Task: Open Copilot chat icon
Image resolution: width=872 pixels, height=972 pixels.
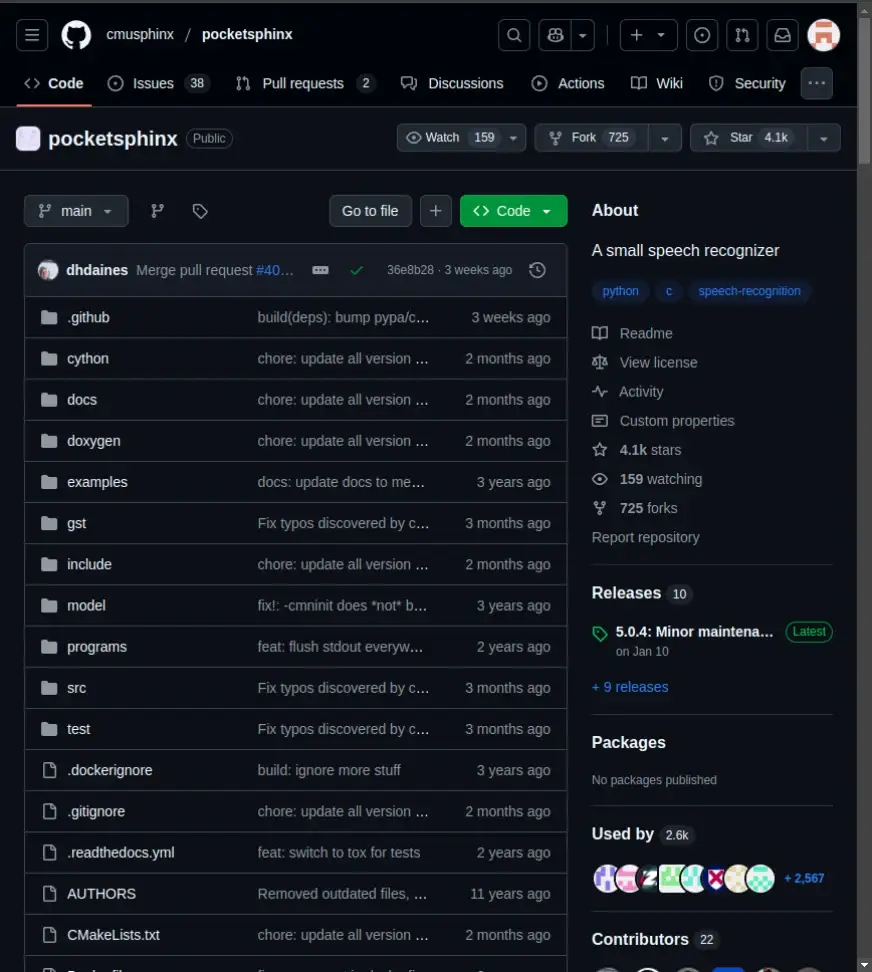Action: 555,35
